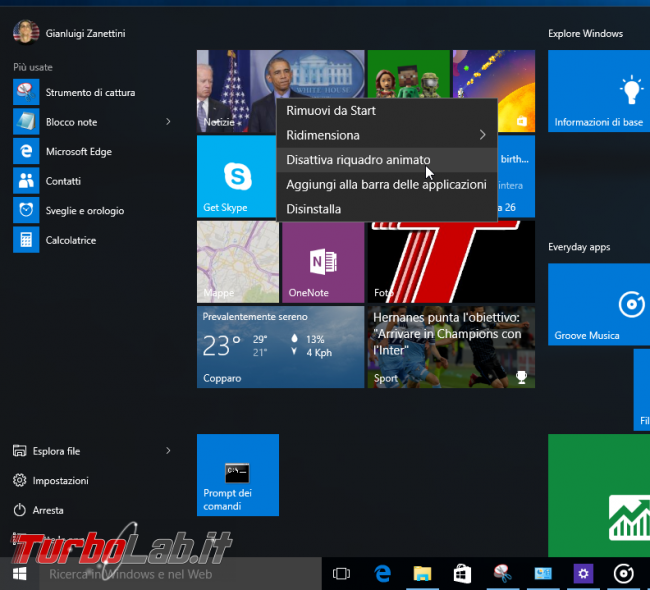Open Task View in the taskbar
650x590 pixels.
[341, 574]
